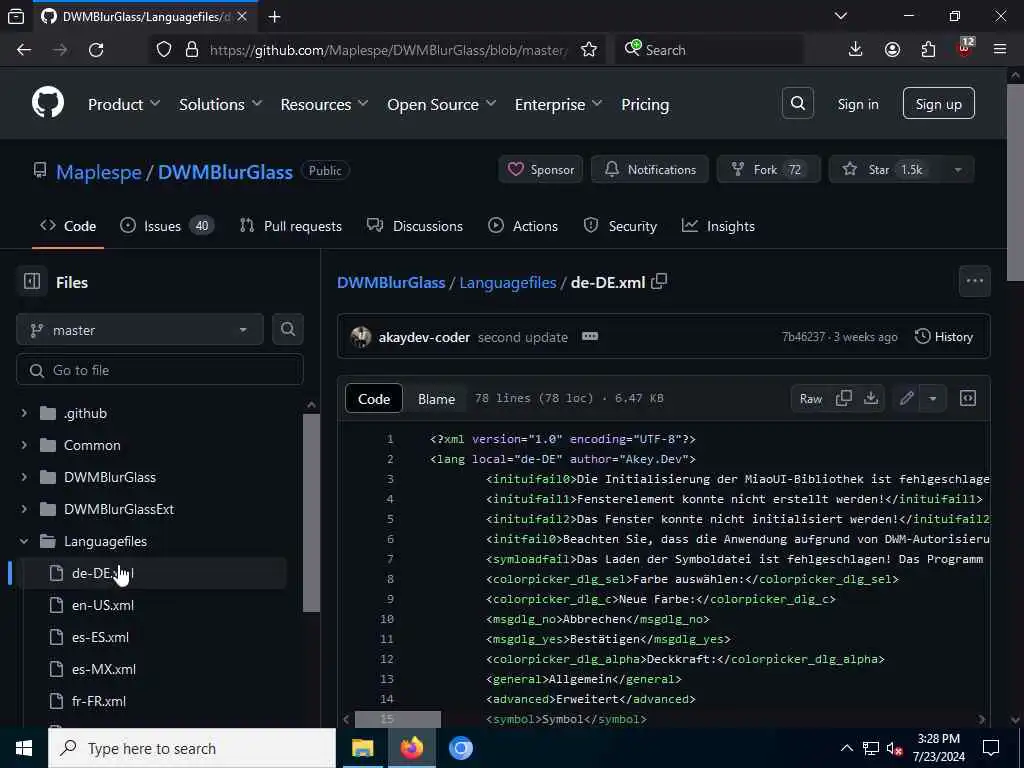Viewport: 1024px width, 768px height.
Task: Expand the DWMBlurGlassExt folder
Action: (x=24, y=509)
